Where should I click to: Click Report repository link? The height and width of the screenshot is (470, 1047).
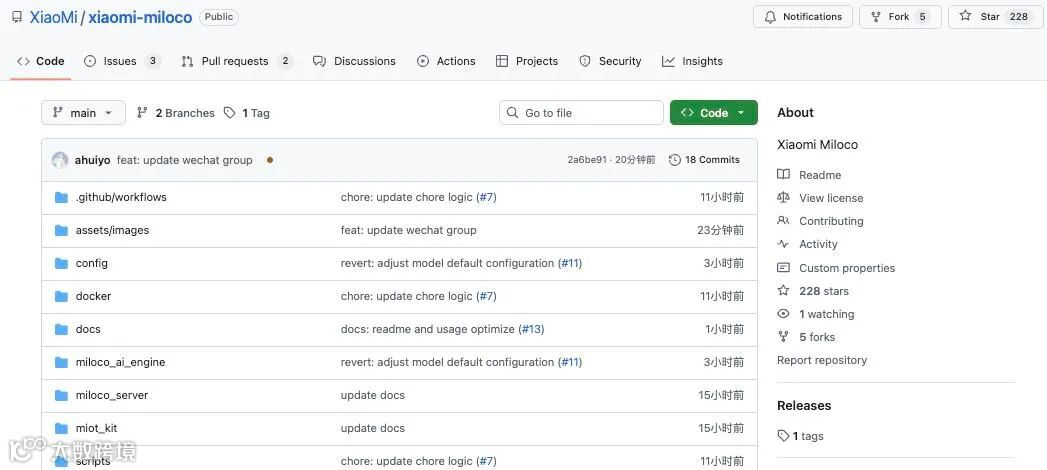point(822,361)
